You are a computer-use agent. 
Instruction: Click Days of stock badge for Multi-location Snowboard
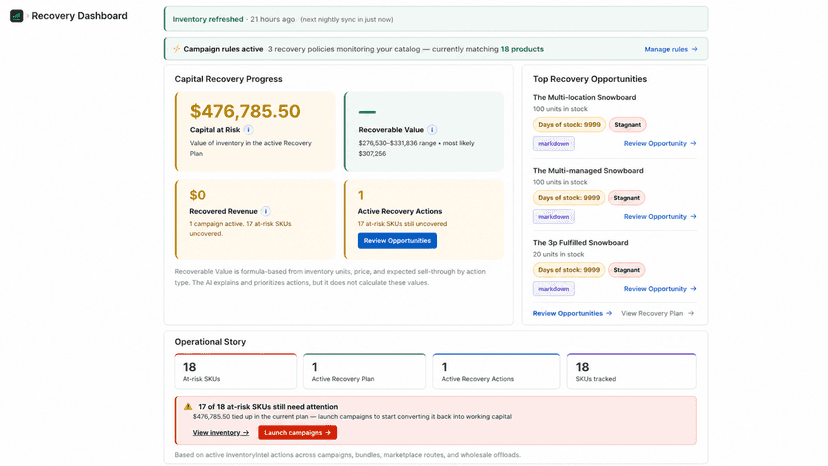click(569, 125)
